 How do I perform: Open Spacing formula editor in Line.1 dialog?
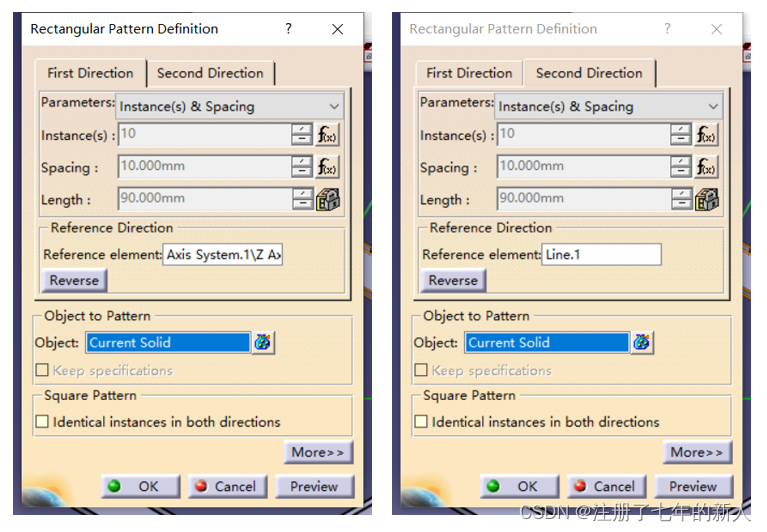707,167
